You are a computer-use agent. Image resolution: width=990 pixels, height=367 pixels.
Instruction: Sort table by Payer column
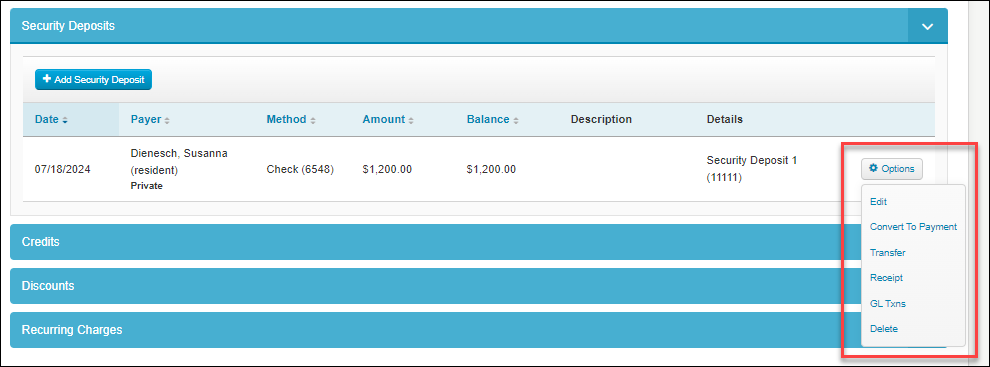150,119
